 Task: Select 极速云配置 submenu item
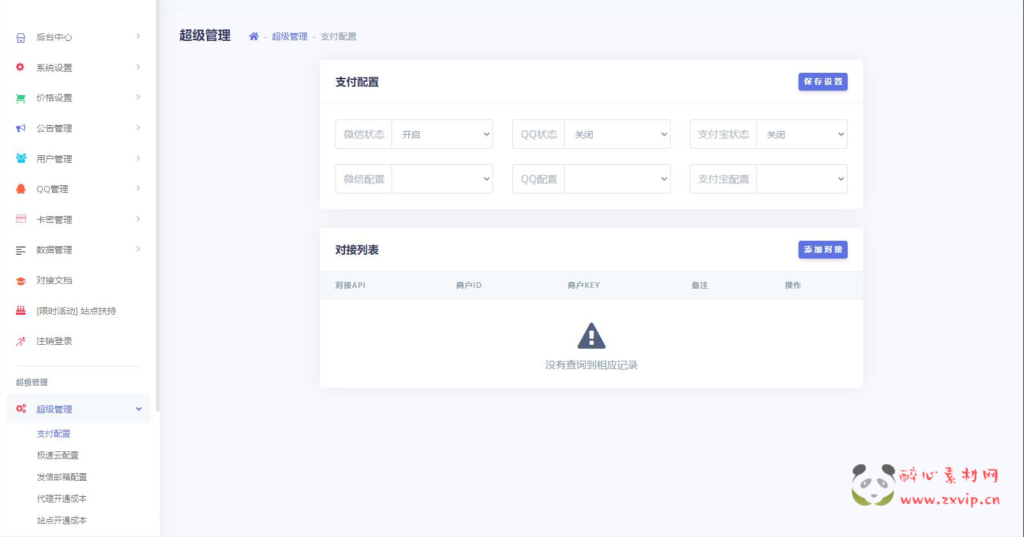click(x=57, y=455)
